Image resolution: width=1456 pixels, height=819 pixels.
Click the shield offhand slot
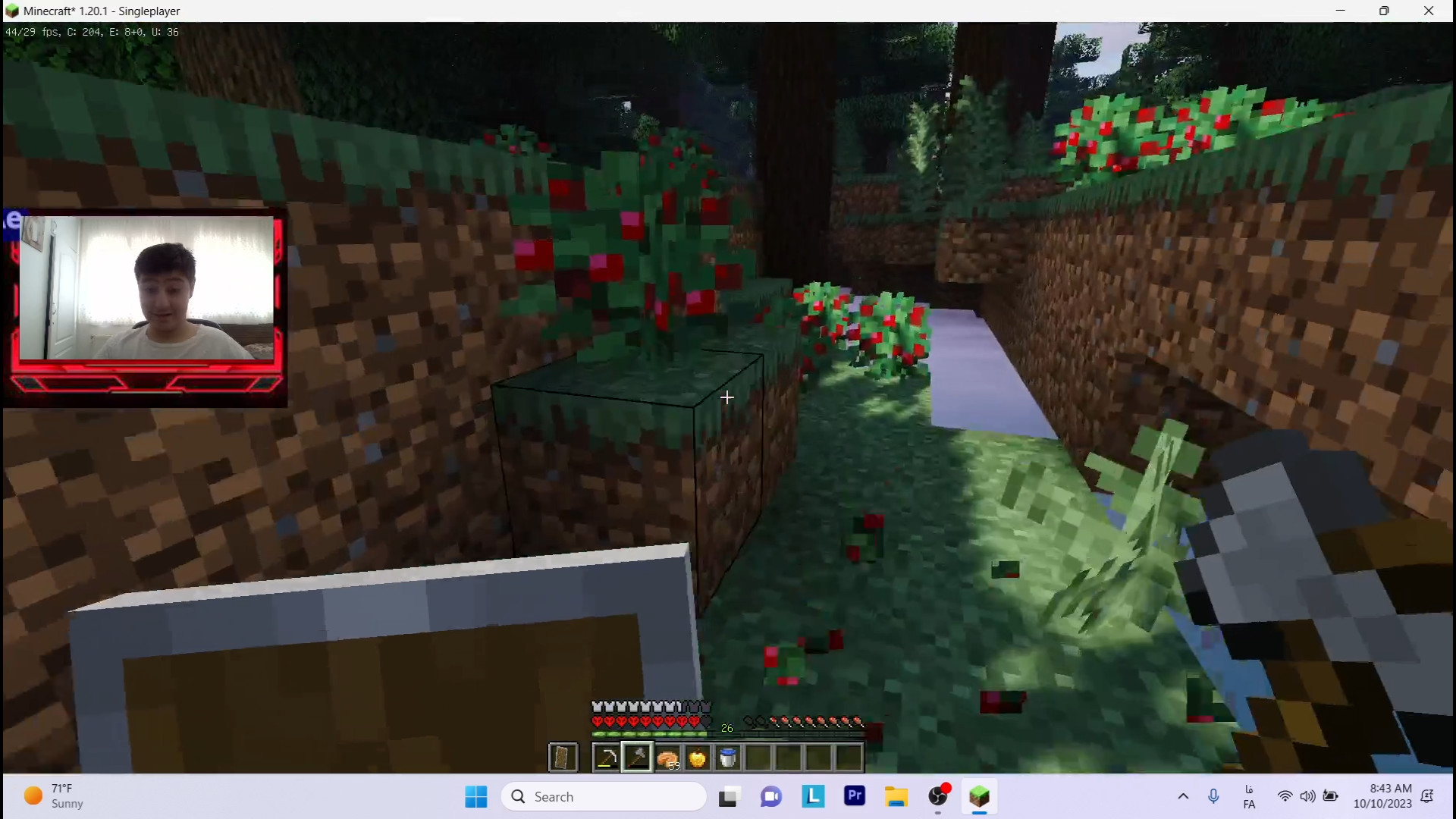563,758
